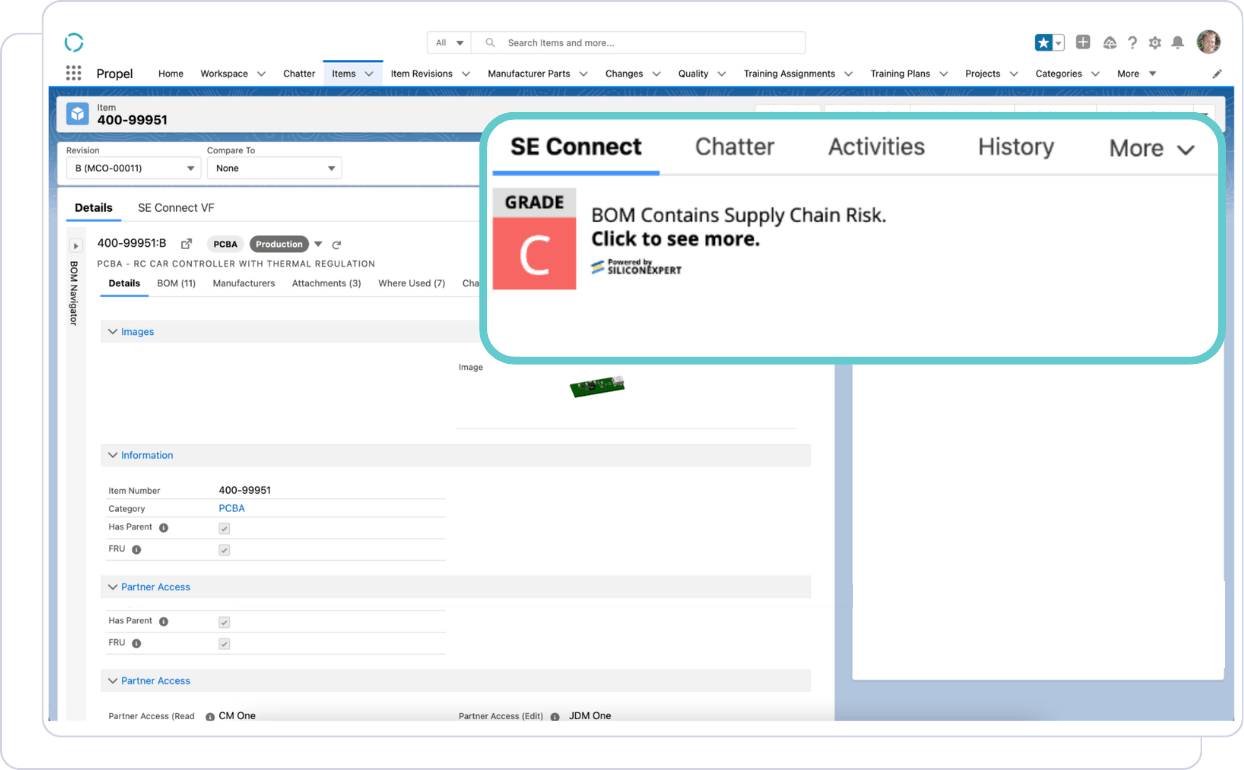
Task: Open the favorites star icon
Action: (1043, 42)
